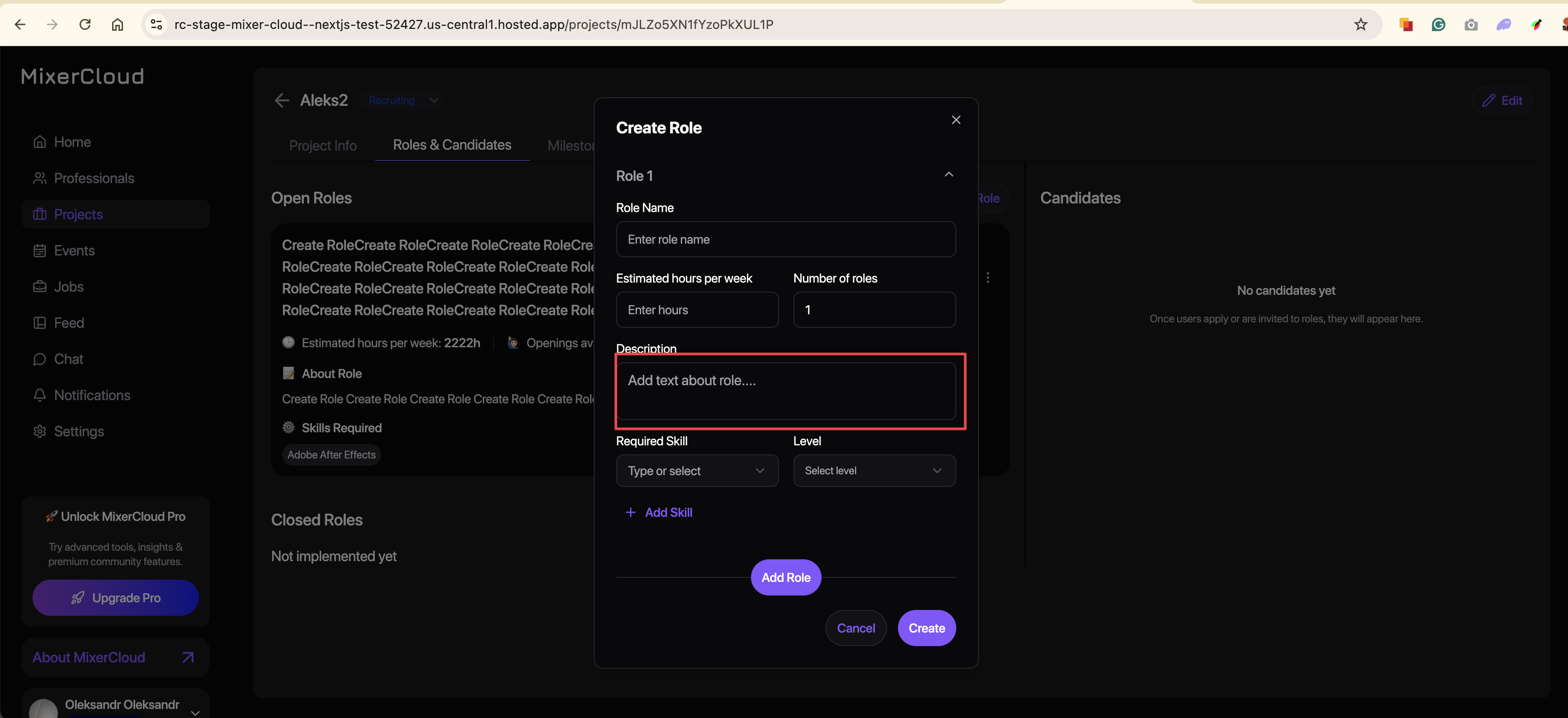Go to the Jobs section
The image size is (1568, 718).
68,287
